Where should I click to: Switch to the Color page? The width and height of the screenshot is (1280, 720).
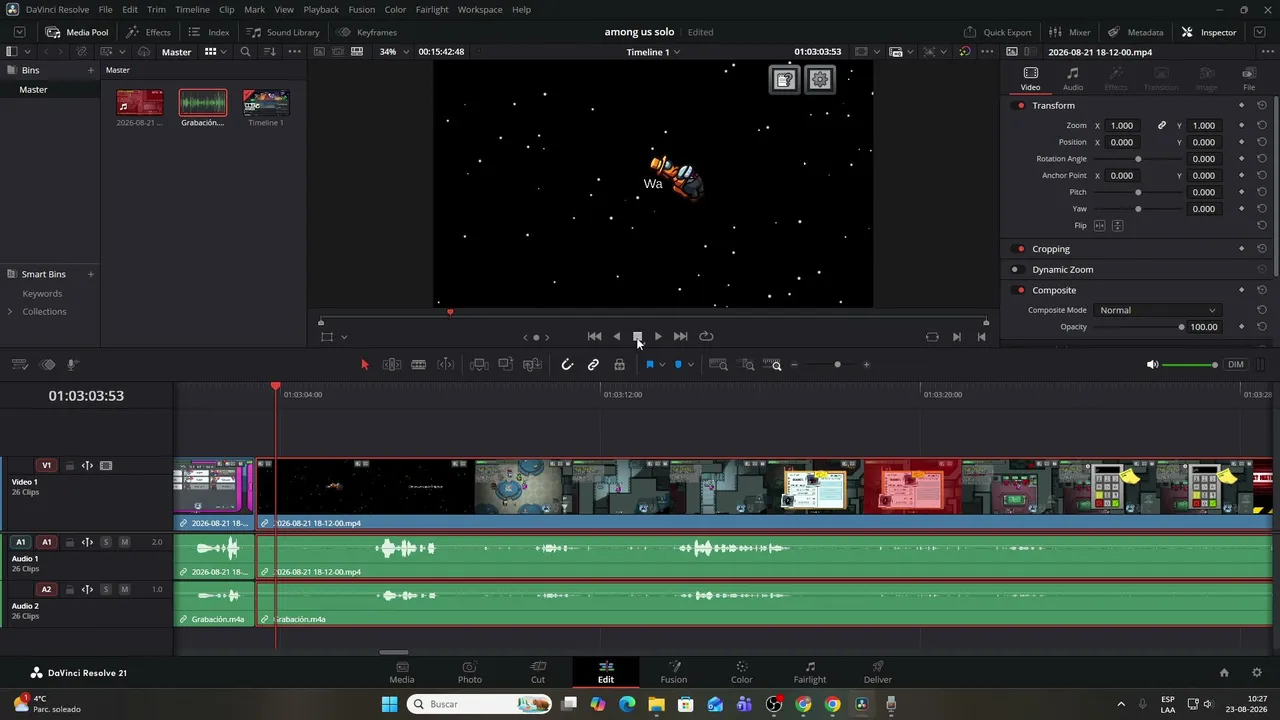[742, 672]
